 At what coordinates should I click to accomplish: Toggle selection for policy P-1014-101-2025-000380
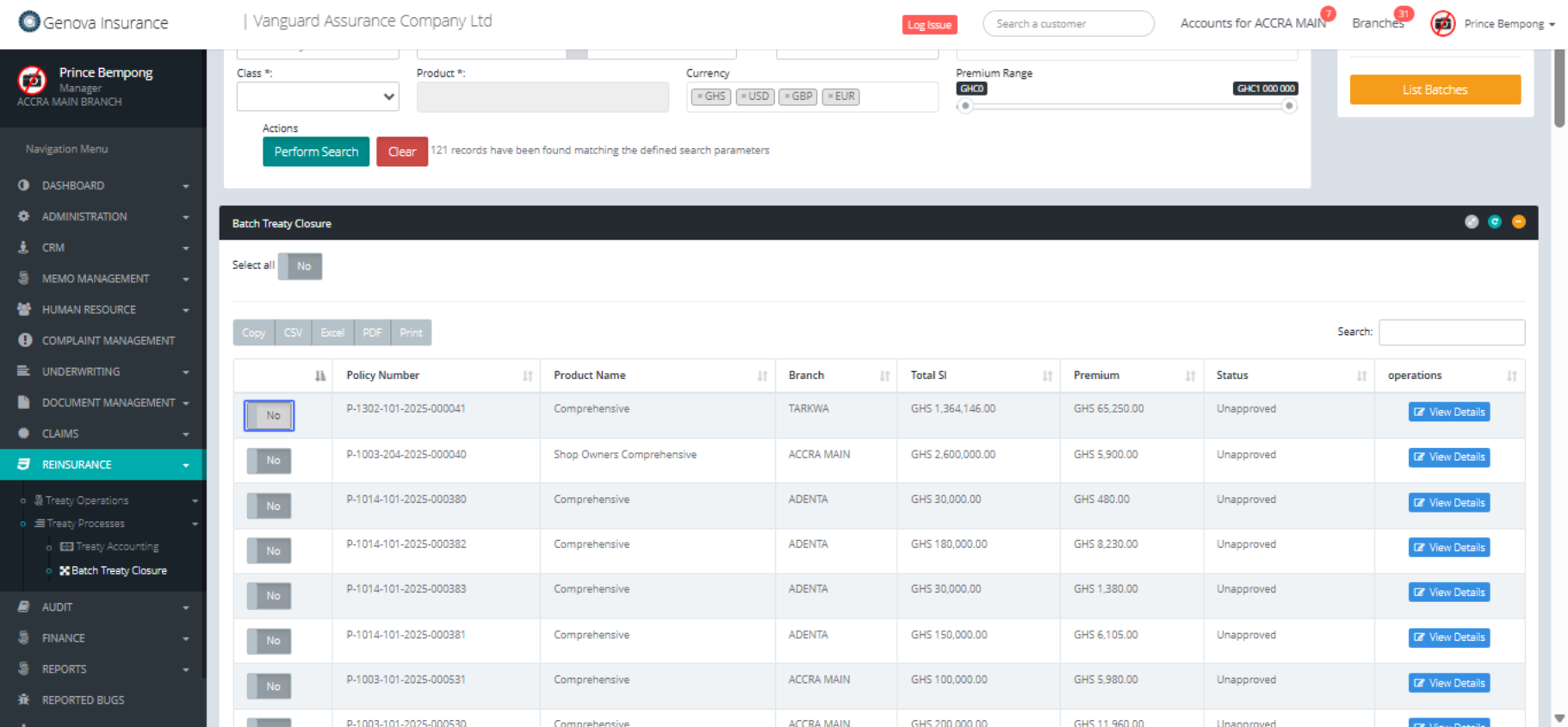click(x=269, y=506)
